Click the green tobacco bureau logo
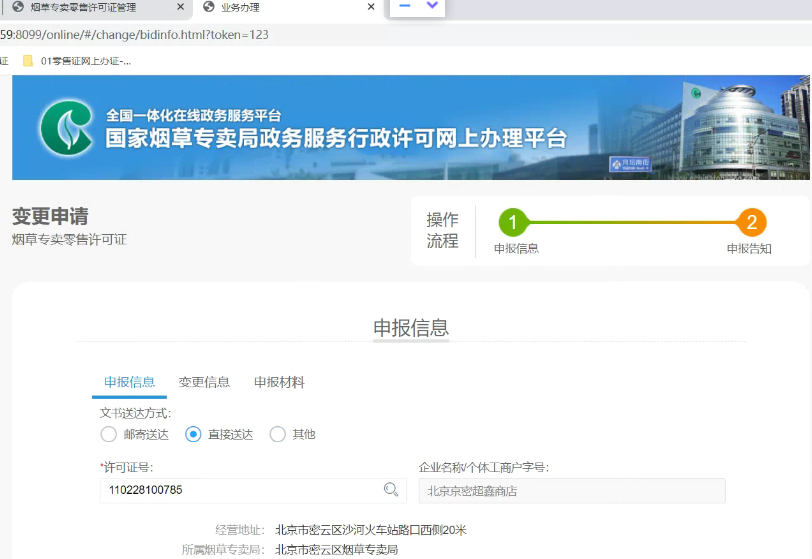Viewport: 812px width, 559px height. 67,128
